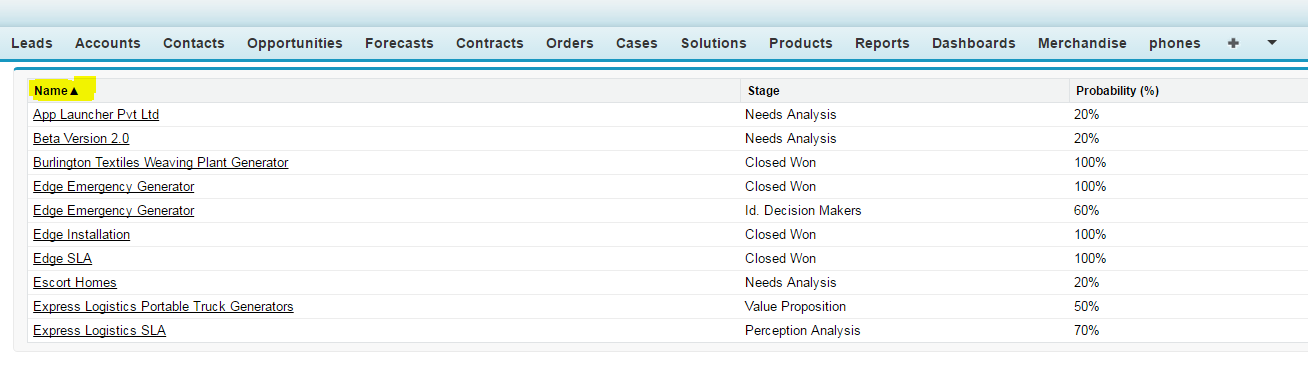
Task: Sort by the Name column header
Action: (56, 91)
